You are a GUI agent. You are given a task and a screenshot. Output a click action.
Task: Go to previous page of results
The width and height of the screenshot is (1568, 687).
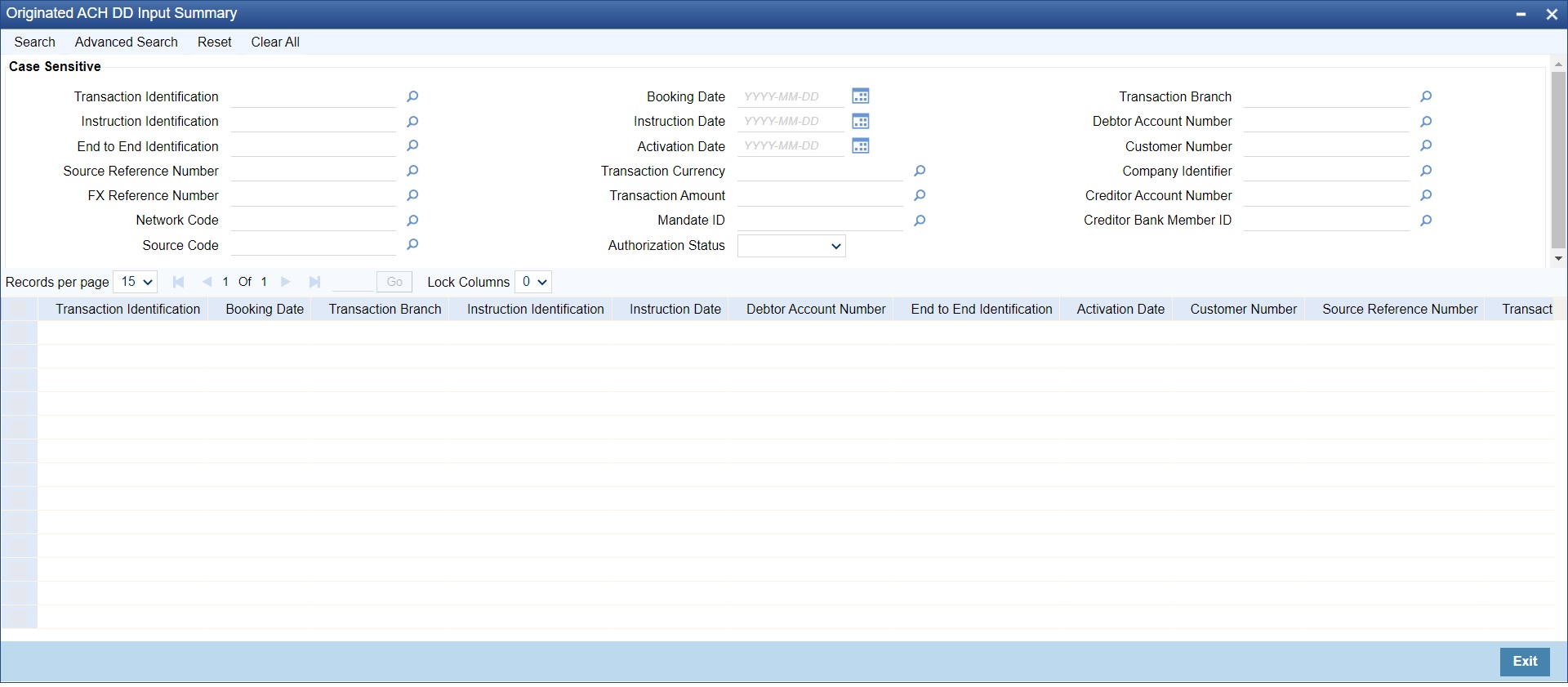207,282
